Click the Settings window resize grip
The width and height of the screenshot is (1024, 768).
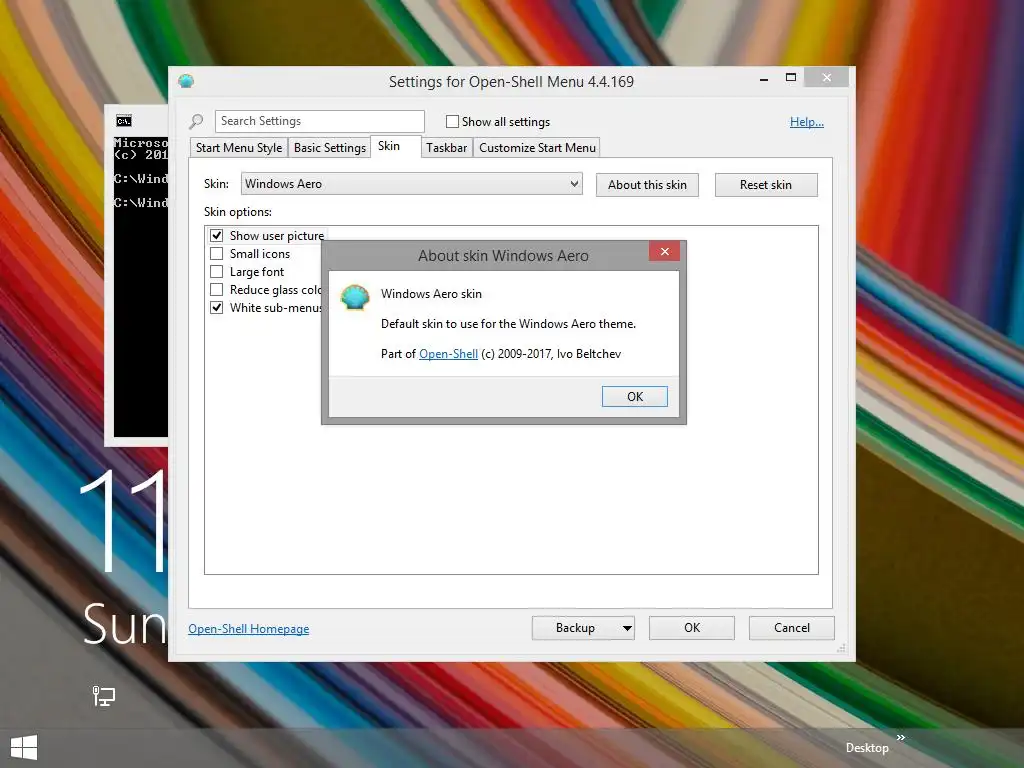pyautogui.click(x=841, y=648)
